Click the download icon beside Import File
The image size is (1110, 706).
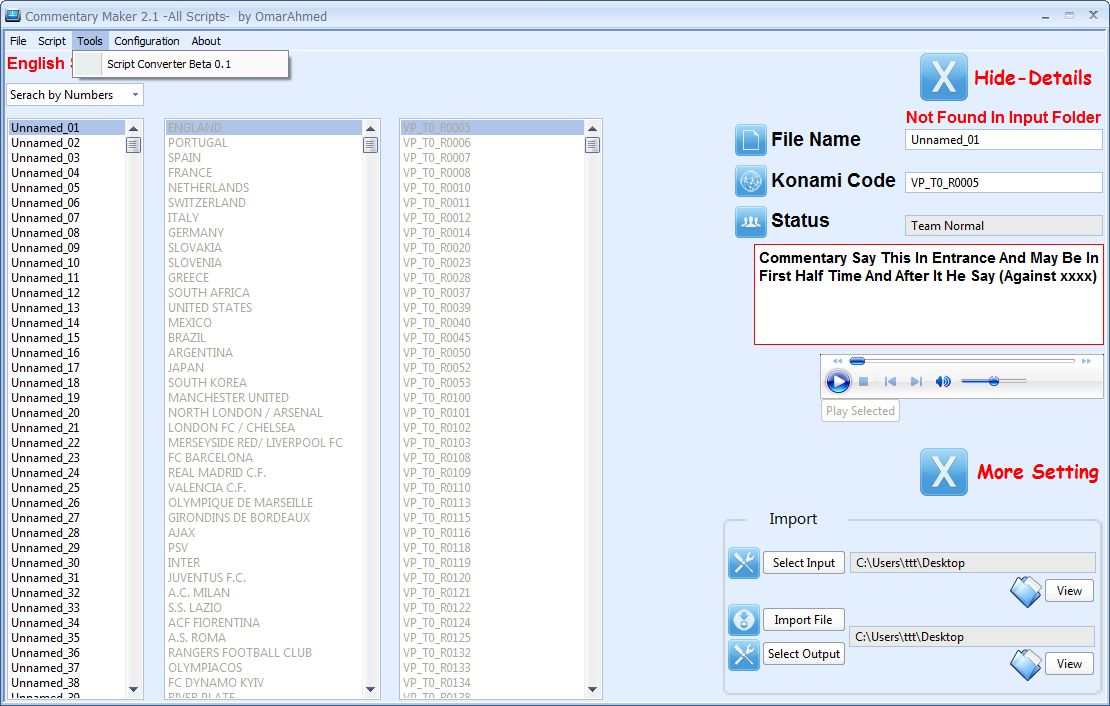(x=744, y=620)
